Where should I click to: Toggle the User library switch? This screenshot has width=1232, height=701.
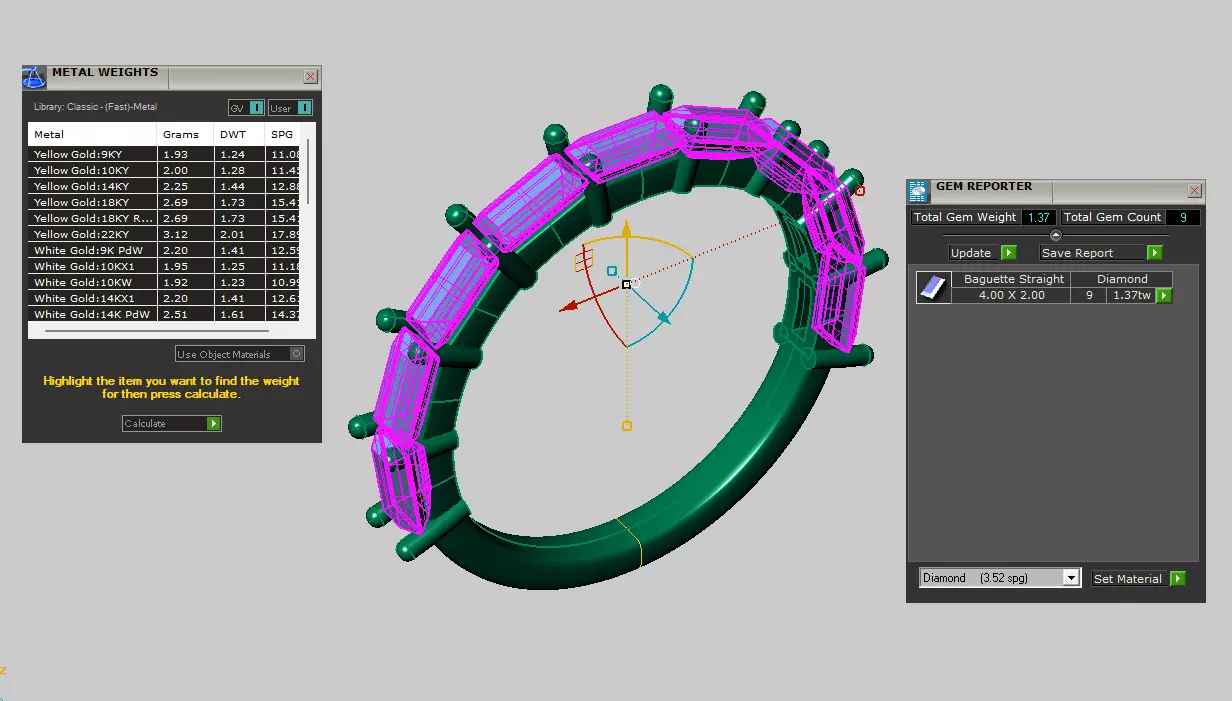pyautogui.click(x=290, y=108)
